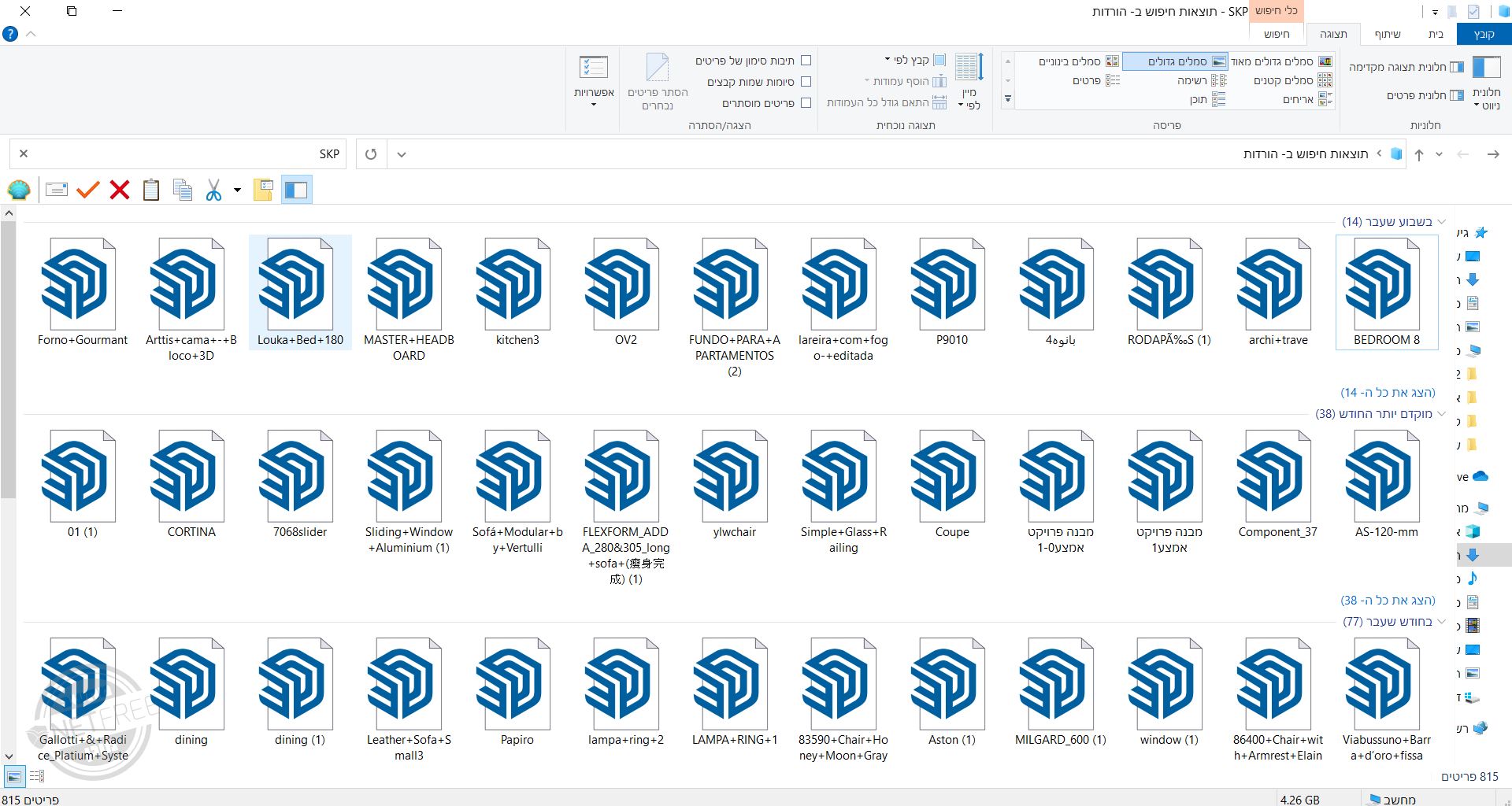Open the חלונית ניווט navigation pane menu

click(x=1486, y=83)
